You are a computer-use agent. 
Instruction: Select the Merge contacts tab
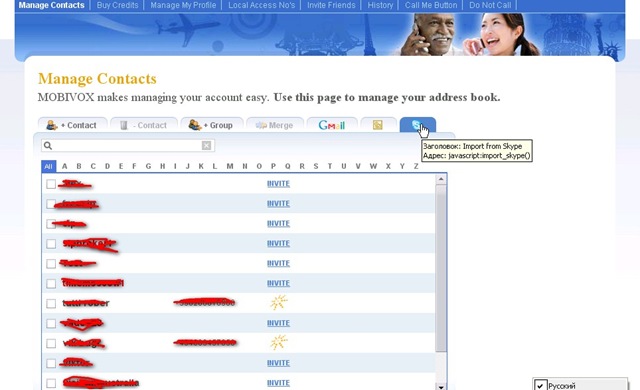click(x=275, y=125)
